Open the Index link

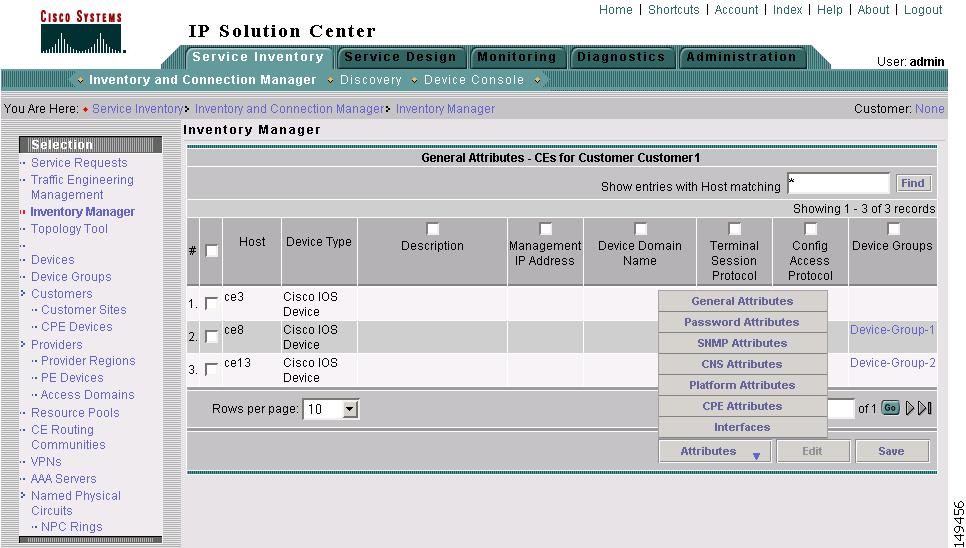click(x=787, y=10)
